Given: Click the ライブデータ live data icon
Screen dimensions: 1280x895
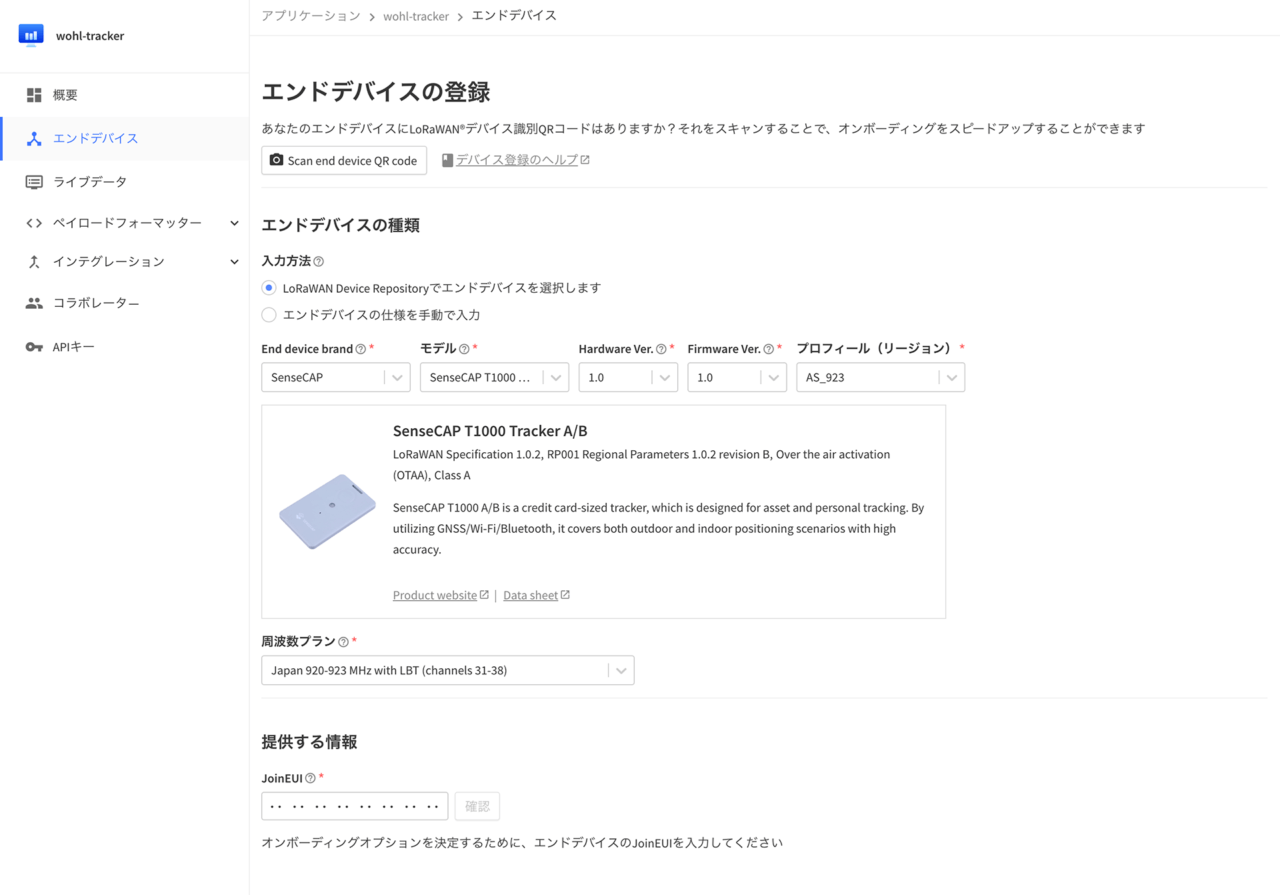Looking at the screenshot, I should 34,182.
